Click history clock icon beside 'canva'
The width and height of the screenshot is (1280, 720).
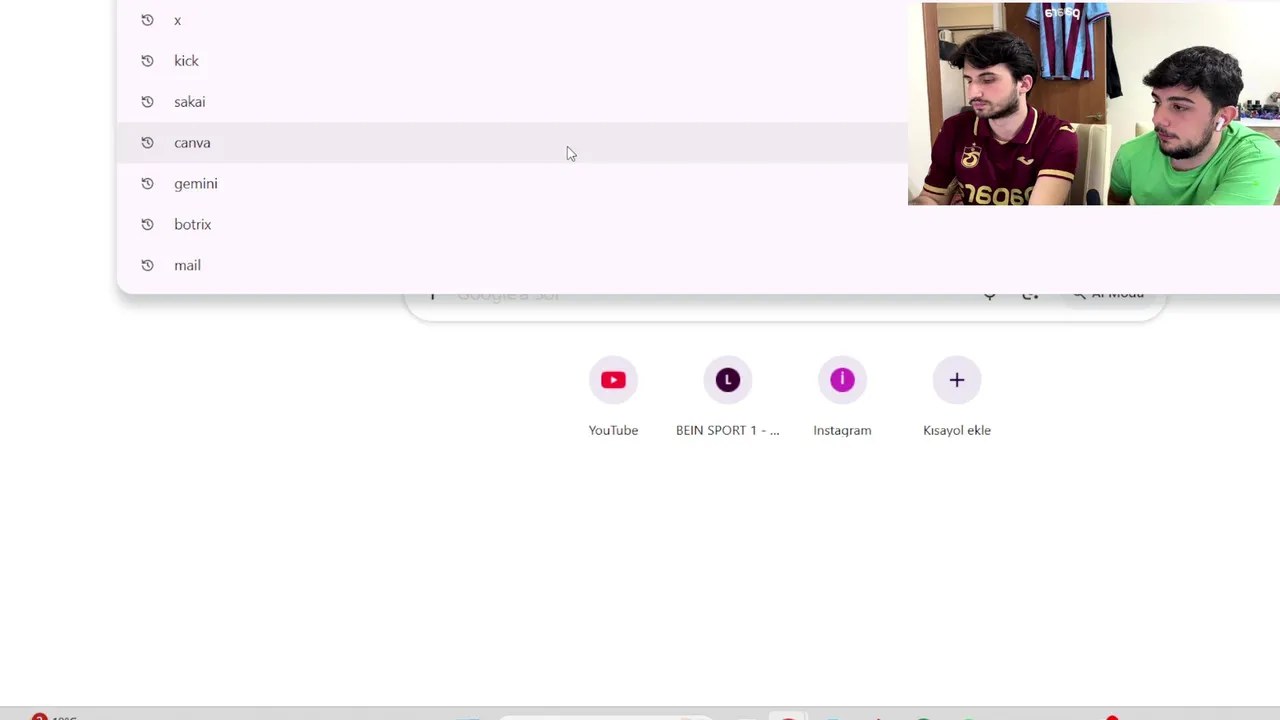pyautogui.click(x=147, y=143)
